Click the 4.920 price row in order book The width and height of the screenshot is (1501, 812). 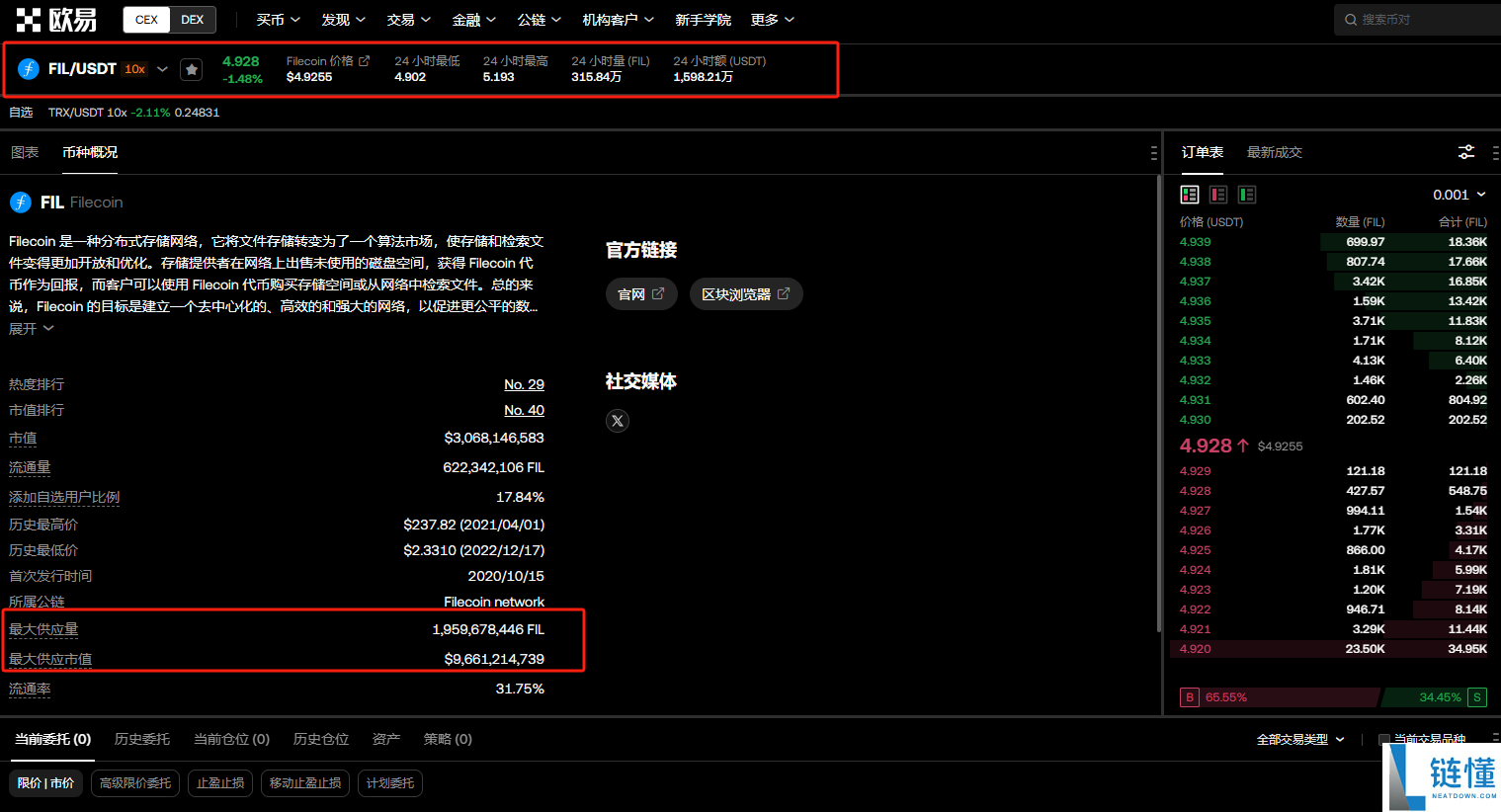coord(1333,649)
